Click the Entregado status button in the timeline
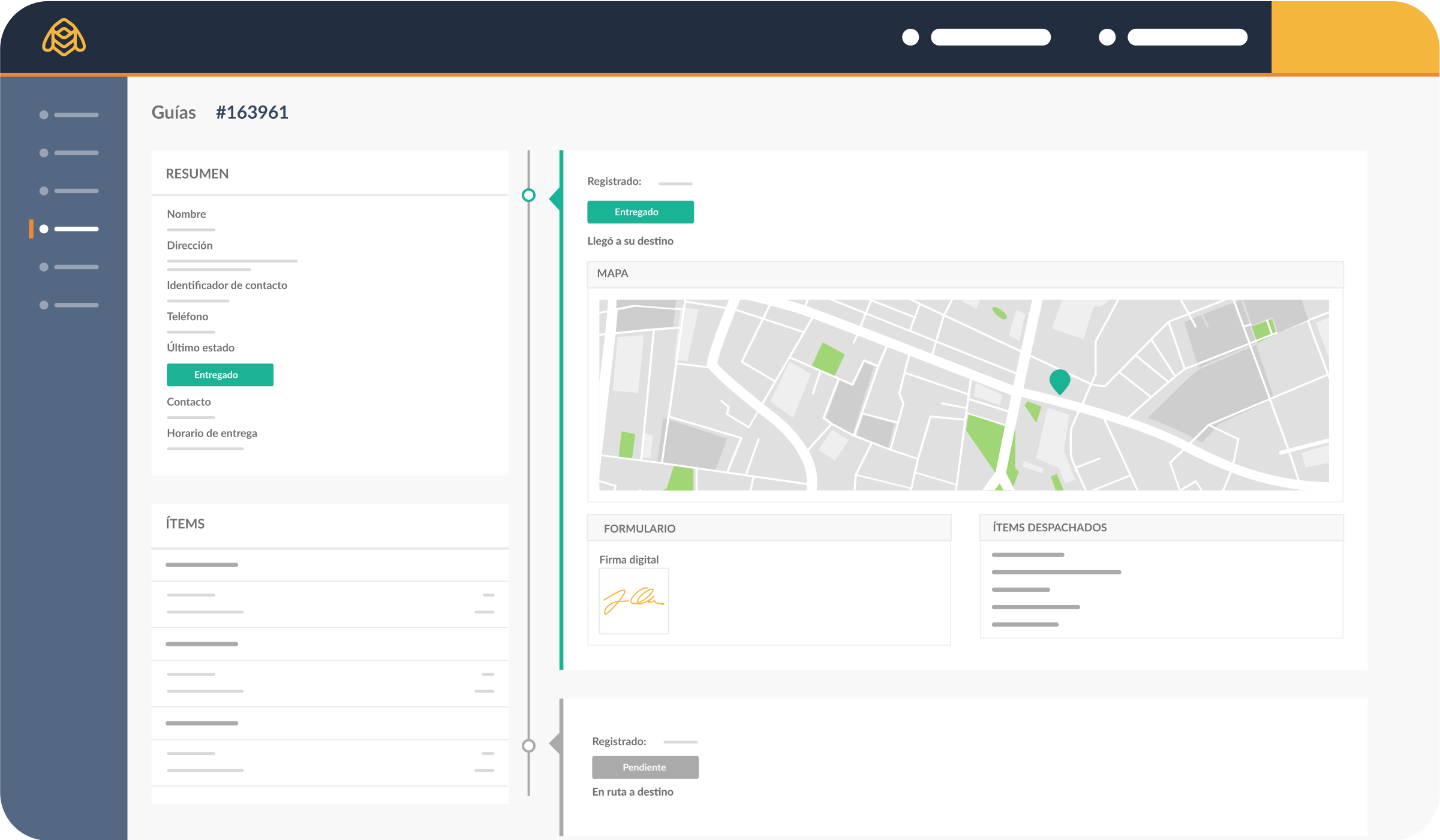 click(x=641, y=212)
